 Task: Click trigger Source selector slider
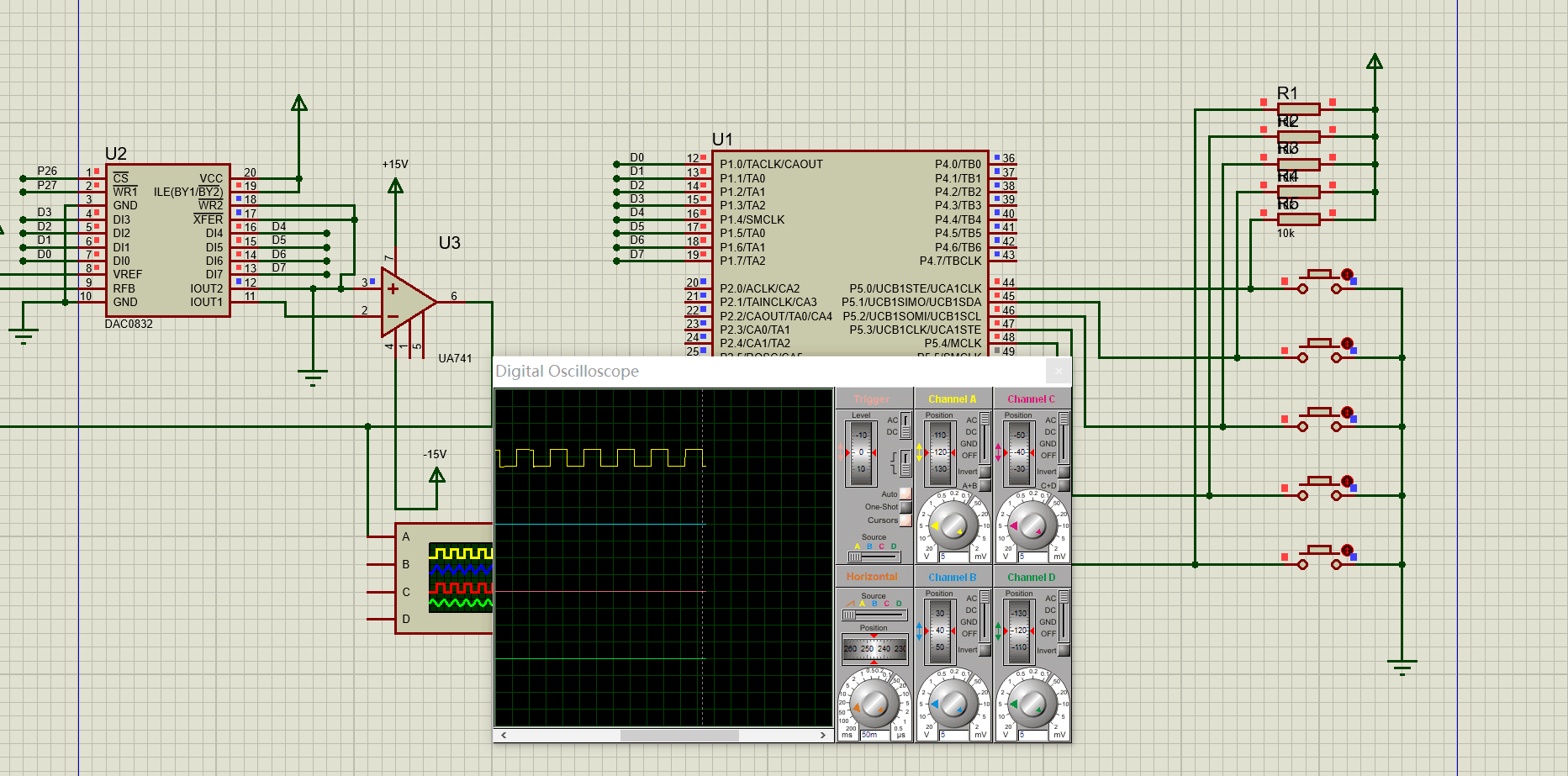(874, 557)
